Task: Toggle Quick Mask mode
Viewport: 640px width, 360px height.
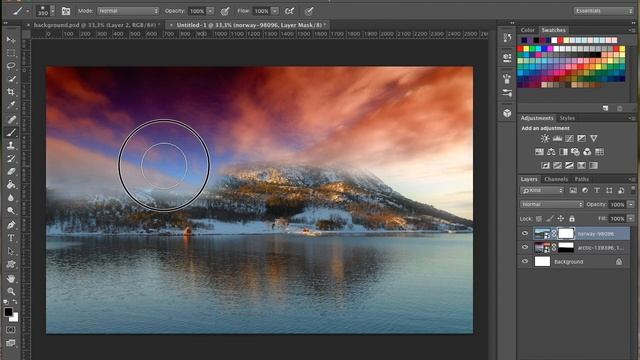Action: pos(11,329)
